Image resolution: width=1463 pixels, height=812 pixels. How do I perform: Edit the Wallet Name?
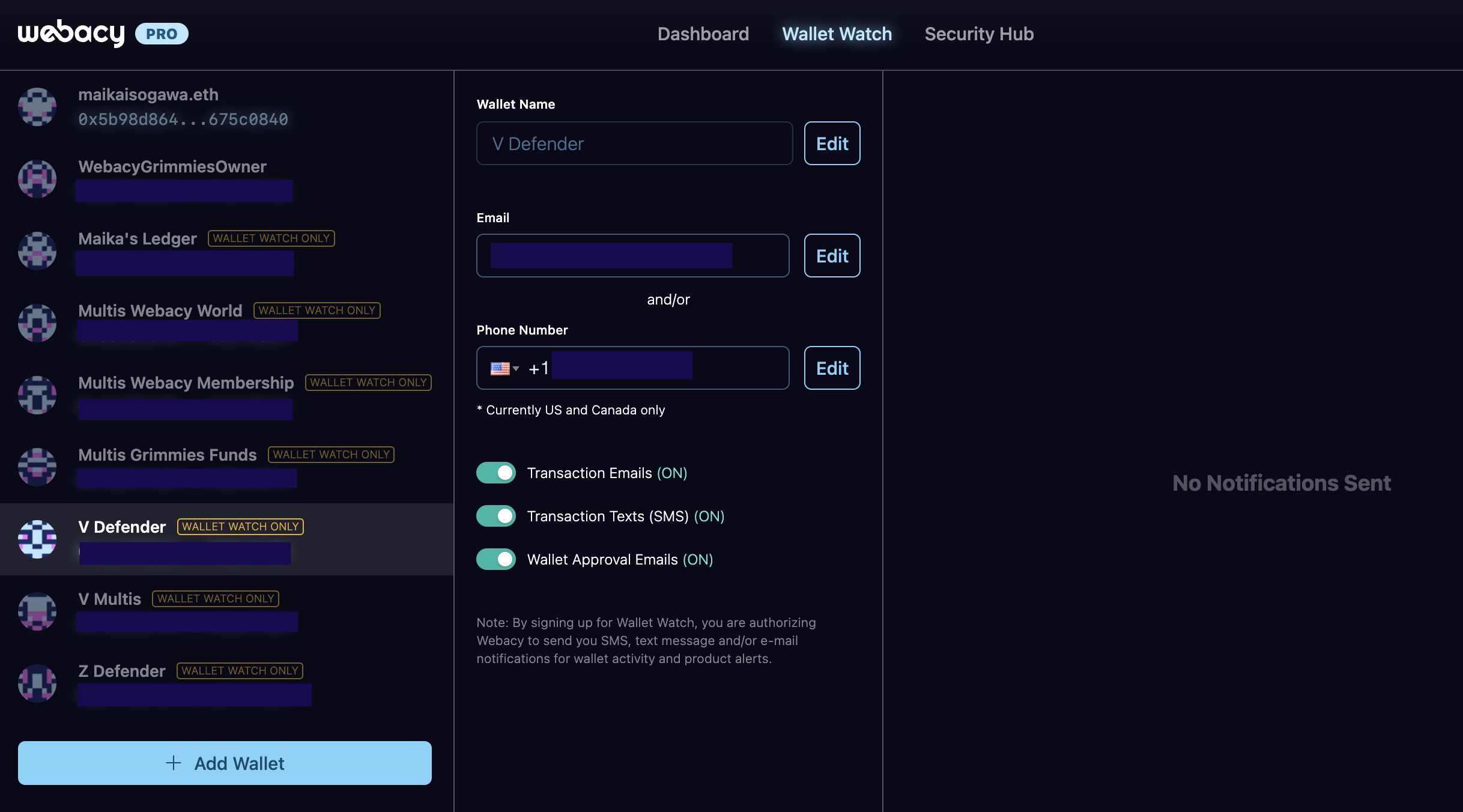coord(832,144)
